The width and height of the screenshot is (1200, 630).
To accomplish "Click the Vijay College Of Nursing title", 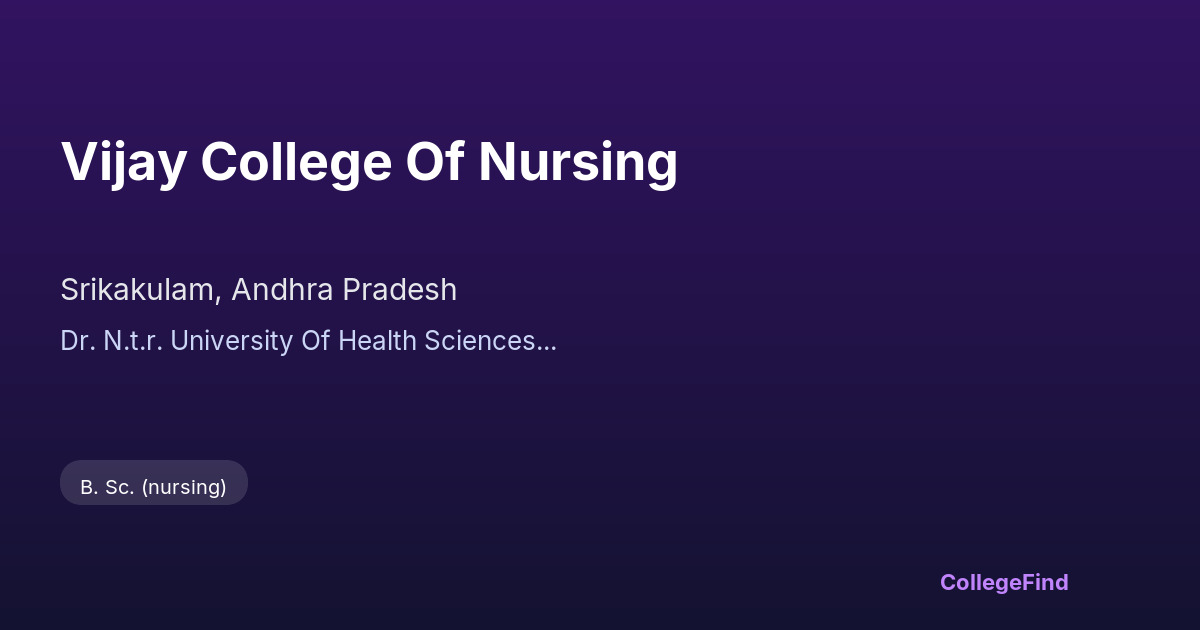I will point(369,161).
